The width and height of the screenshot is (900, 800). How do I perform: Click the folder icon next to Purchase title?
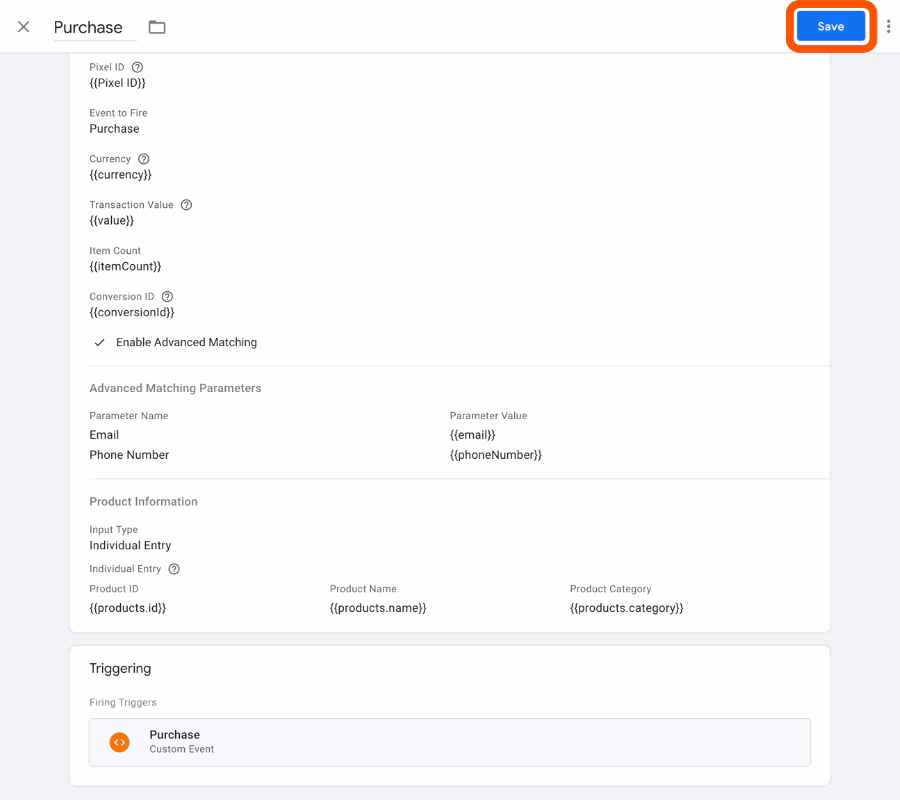tap(157, 27)
